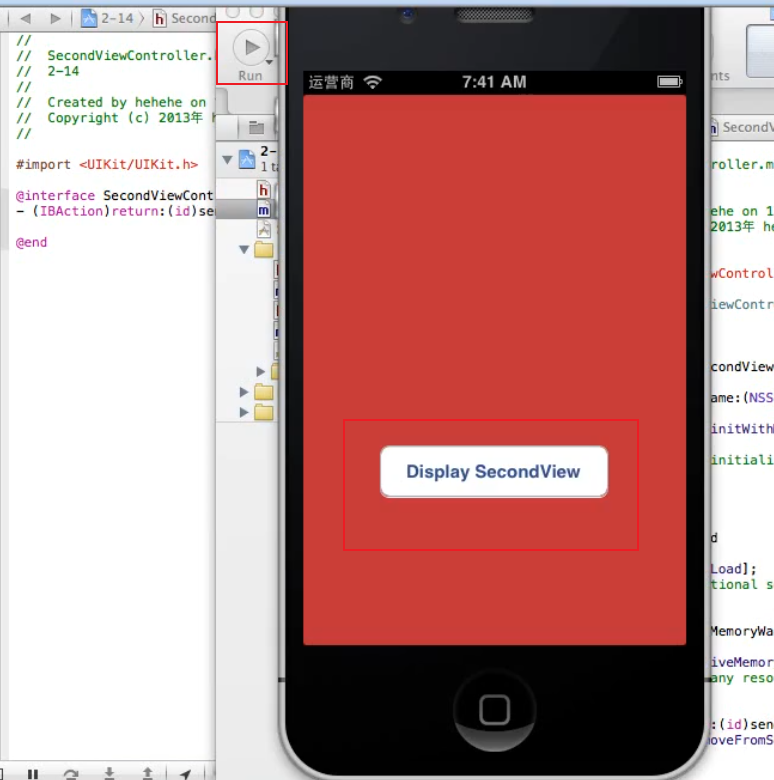Screen dimensions: 774x780
Task: Go forward in editor history with the right arrow
Action: click(55, 18)
